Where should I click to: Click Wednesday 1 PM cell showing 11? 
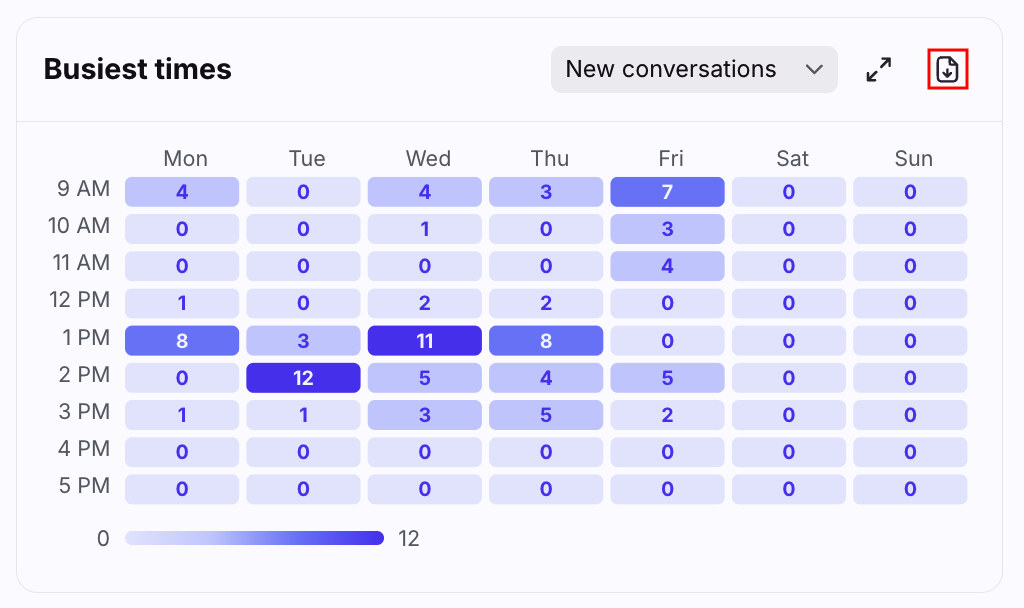coord(425,341)
